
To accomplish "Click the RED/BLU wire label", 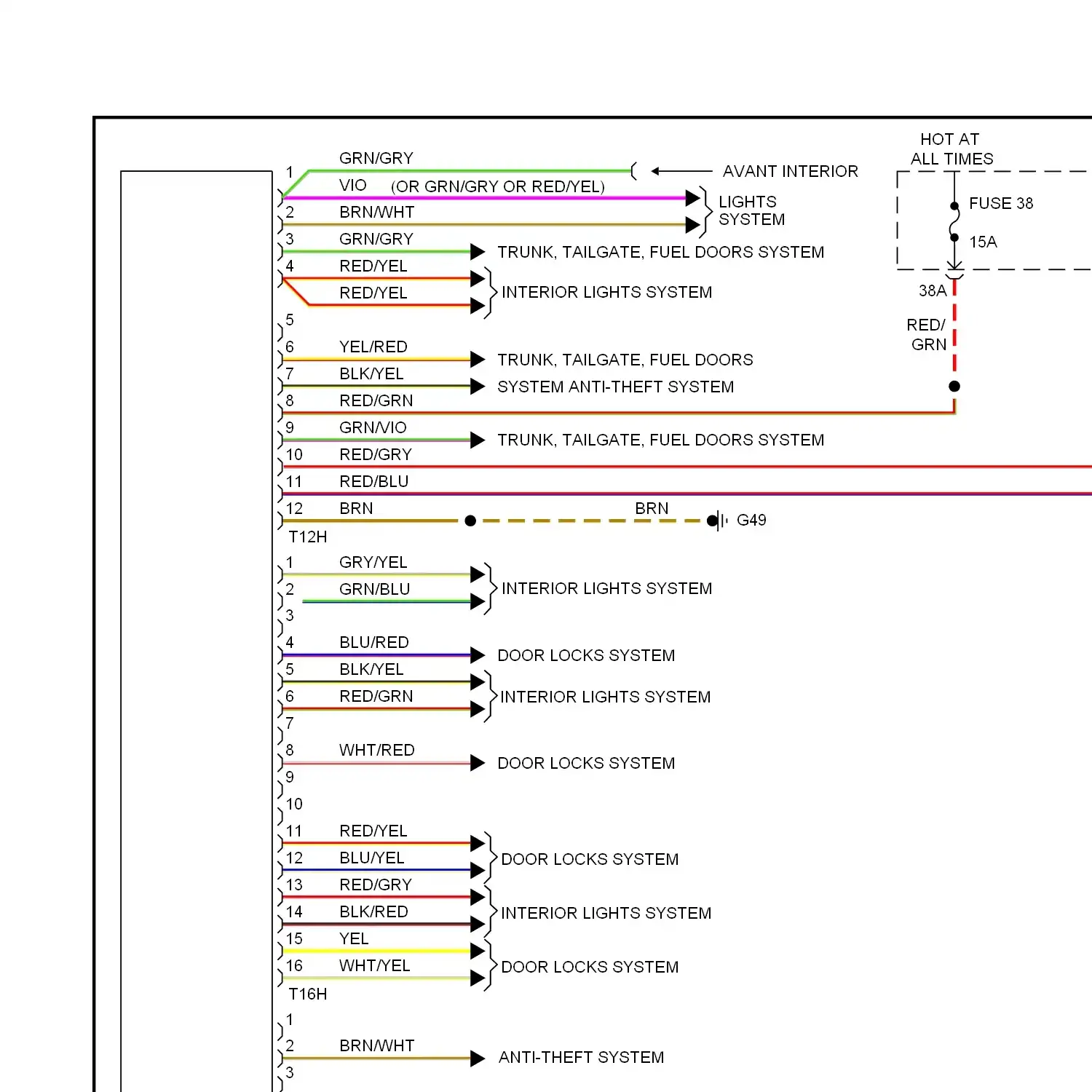I will tap(374, 481).
